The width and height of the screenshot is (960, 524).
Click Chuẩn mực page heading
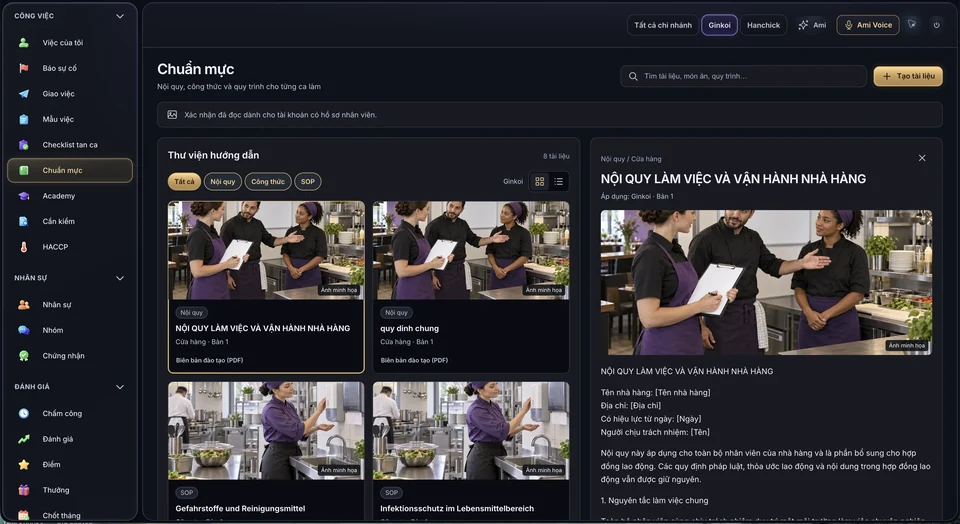[195, 69]
